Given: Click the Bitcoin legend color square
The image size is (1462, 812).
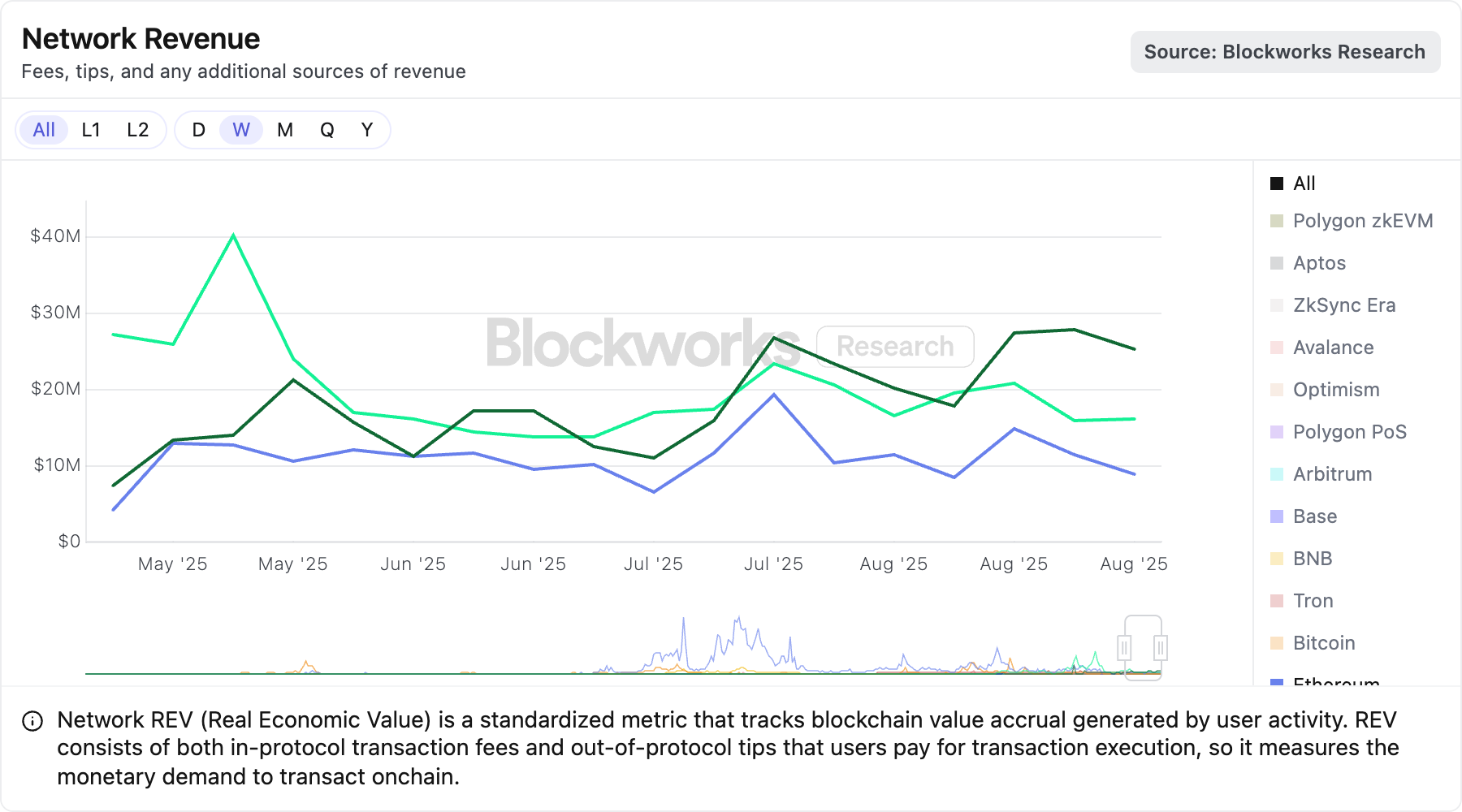Looking at the screenshot, I should click(x=1277, y=643).
